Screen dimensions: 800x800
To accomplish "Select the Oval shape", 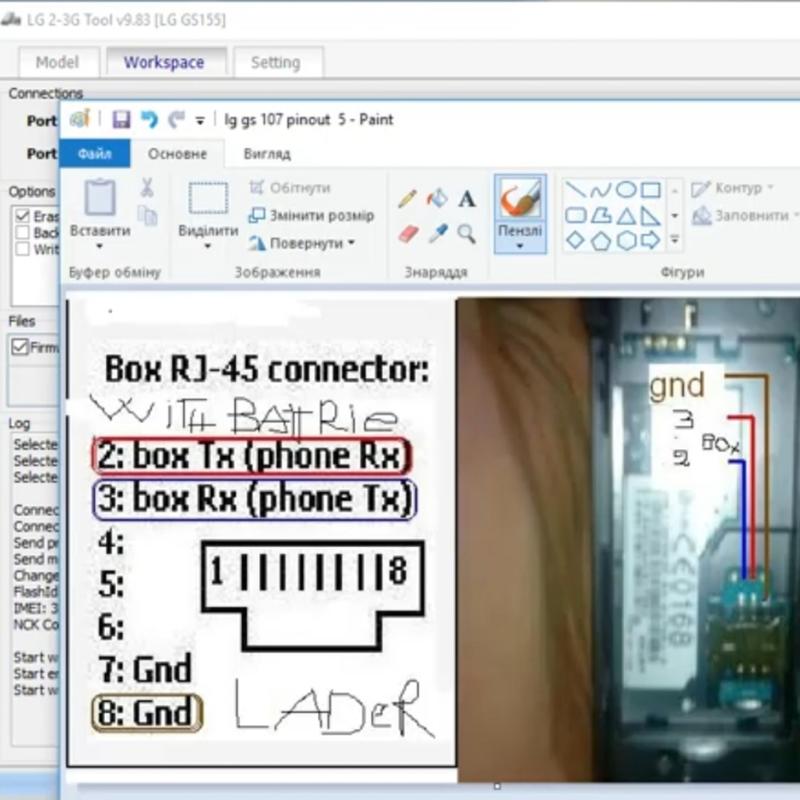I will coord(626,189).
